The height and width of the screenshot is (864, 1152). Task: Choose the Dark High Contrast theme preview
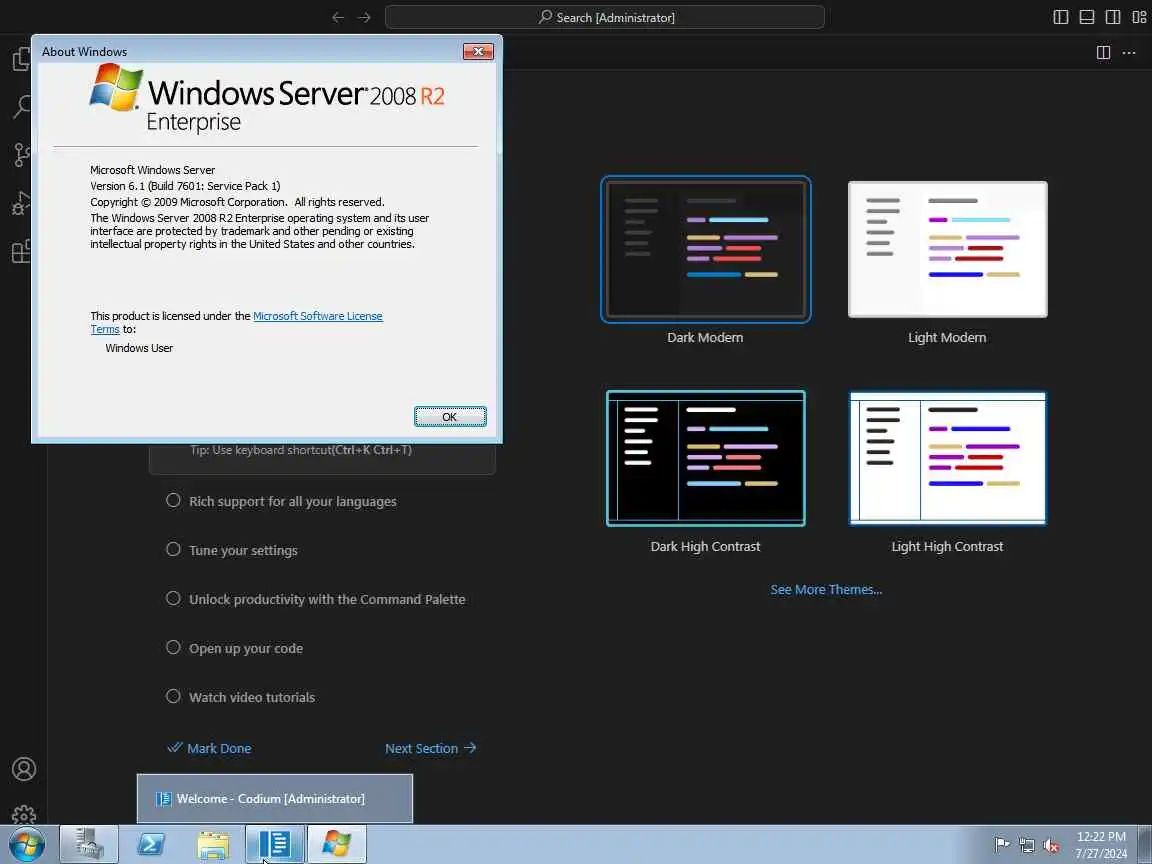[x=705, y=458]
